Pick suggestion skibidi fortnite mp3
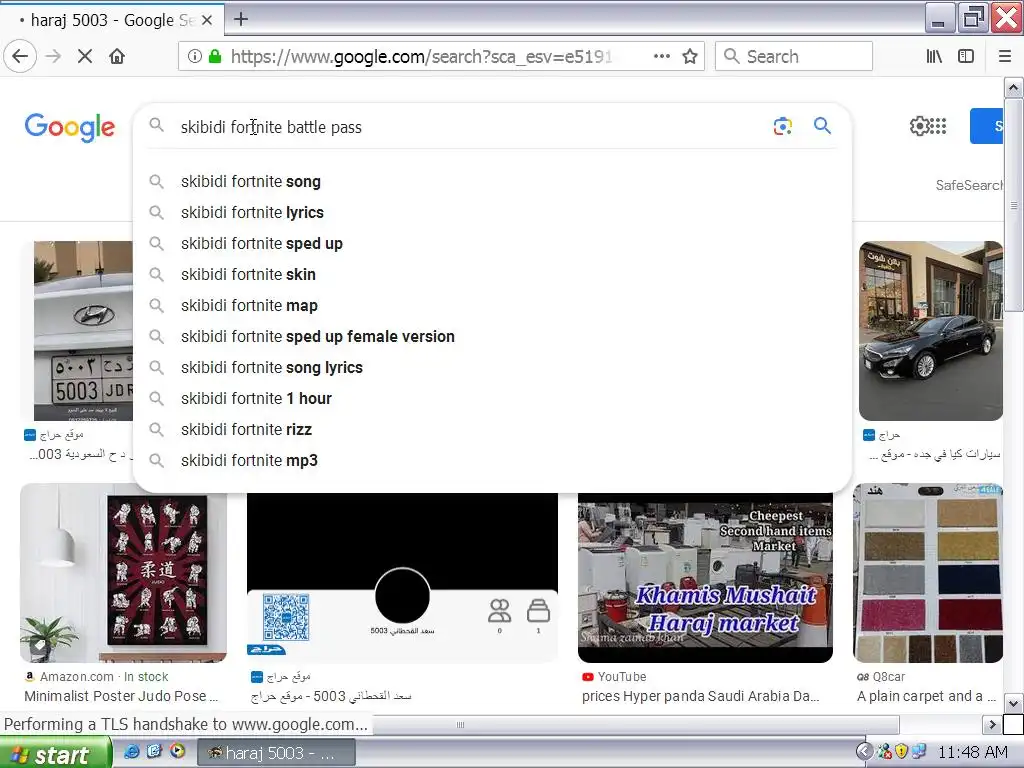1024x768 pixels. (x=492, y=460)
